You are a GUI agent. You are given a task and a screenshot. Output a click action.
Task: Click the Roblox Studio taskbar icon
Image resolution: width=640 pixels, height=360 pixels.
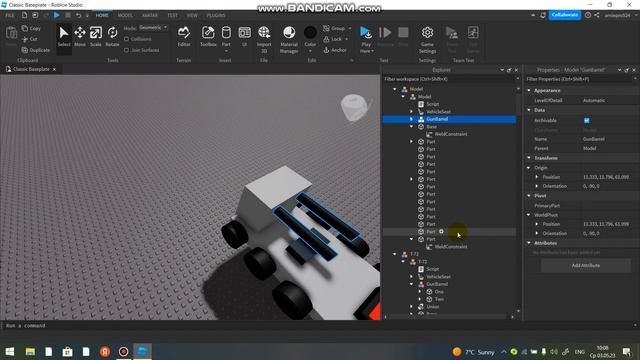tap(142, 351)
